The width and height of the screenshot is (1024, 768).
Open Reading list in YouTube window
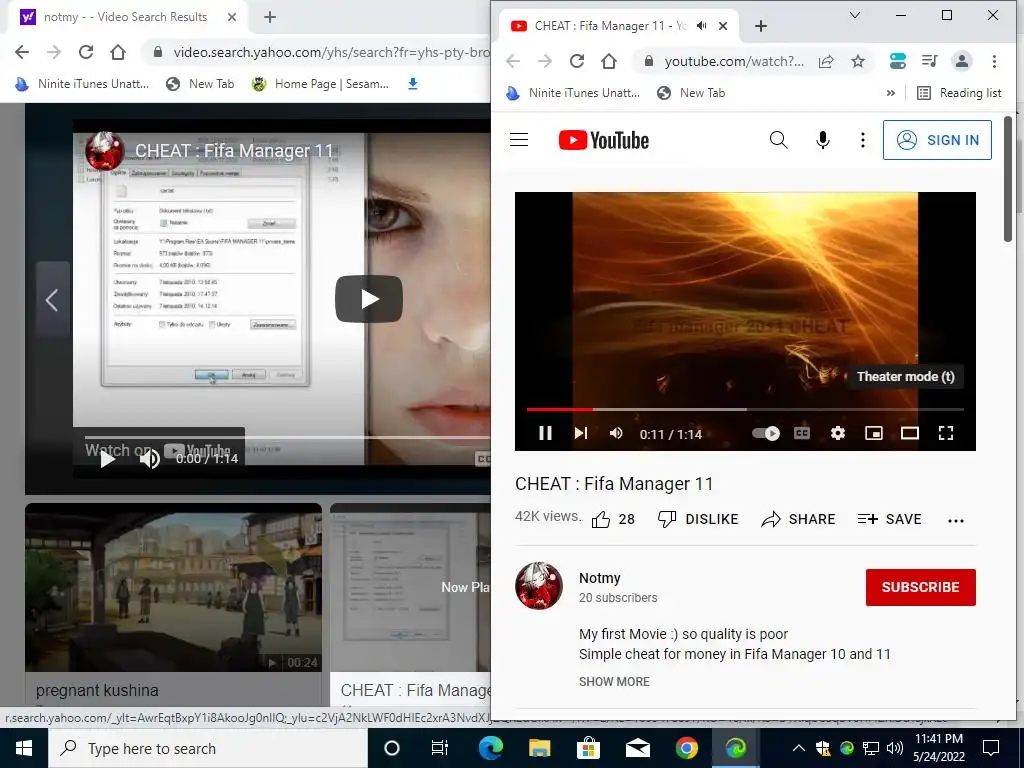(x=959, y=93)
